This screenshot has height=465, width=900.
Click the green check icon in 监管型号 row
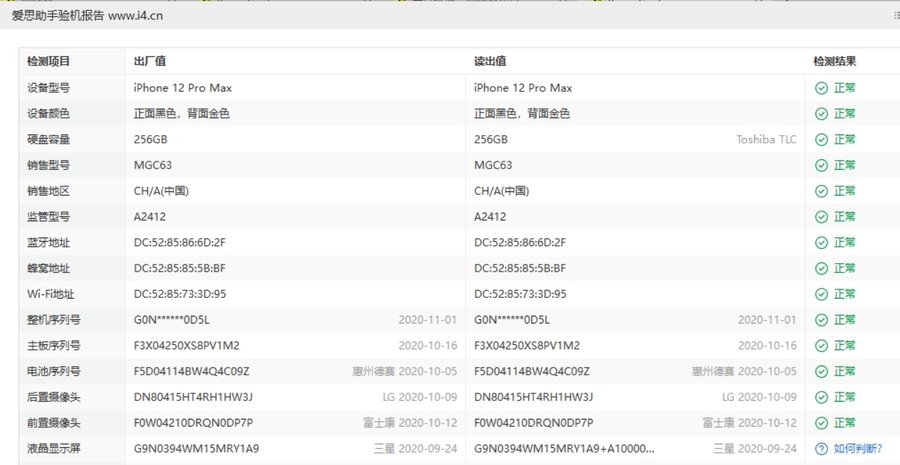tap(821, 216)
